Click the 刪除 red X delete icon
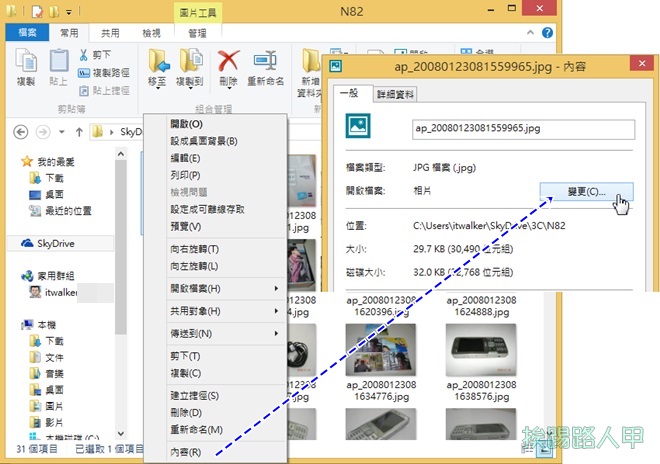The height and width of the screenshot is (464, 660). point(229,62)
